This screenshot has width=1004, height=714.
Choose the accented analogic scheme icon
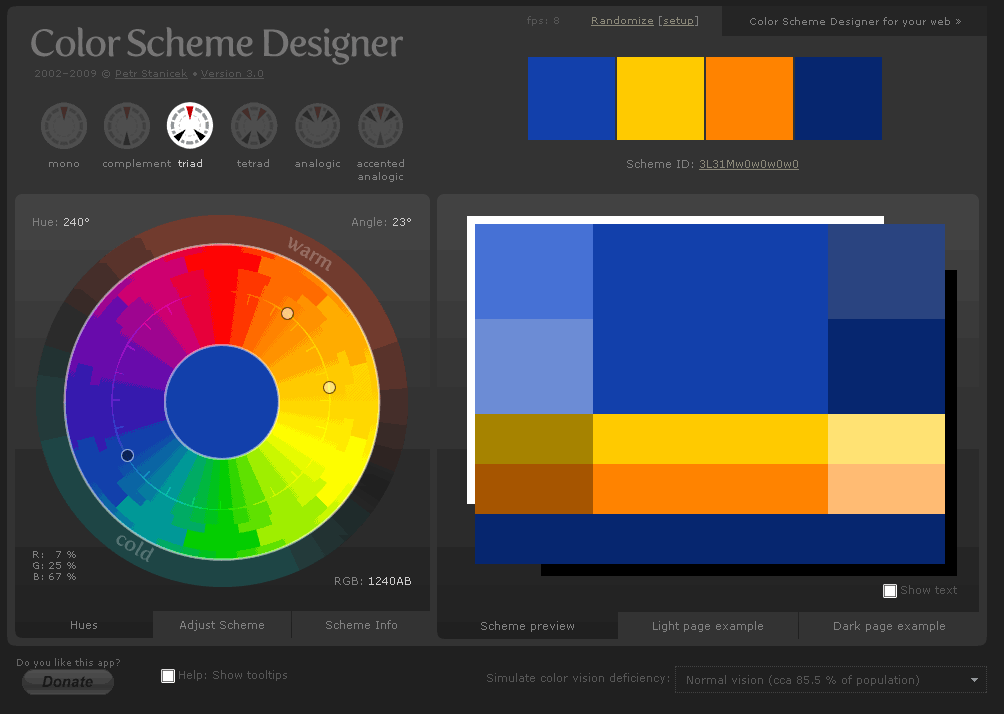(381, 126)
